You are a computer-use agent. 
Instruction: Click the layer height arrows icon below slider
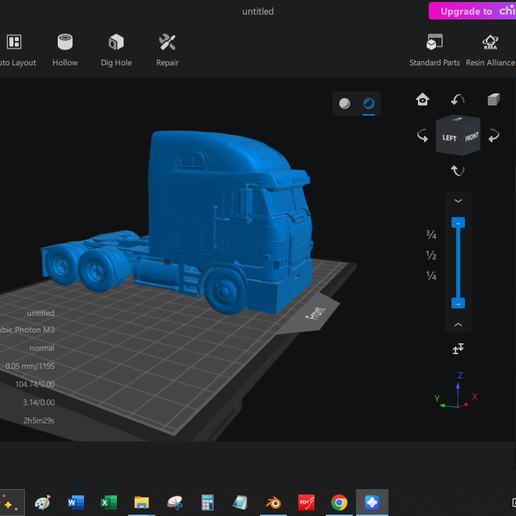458,349
